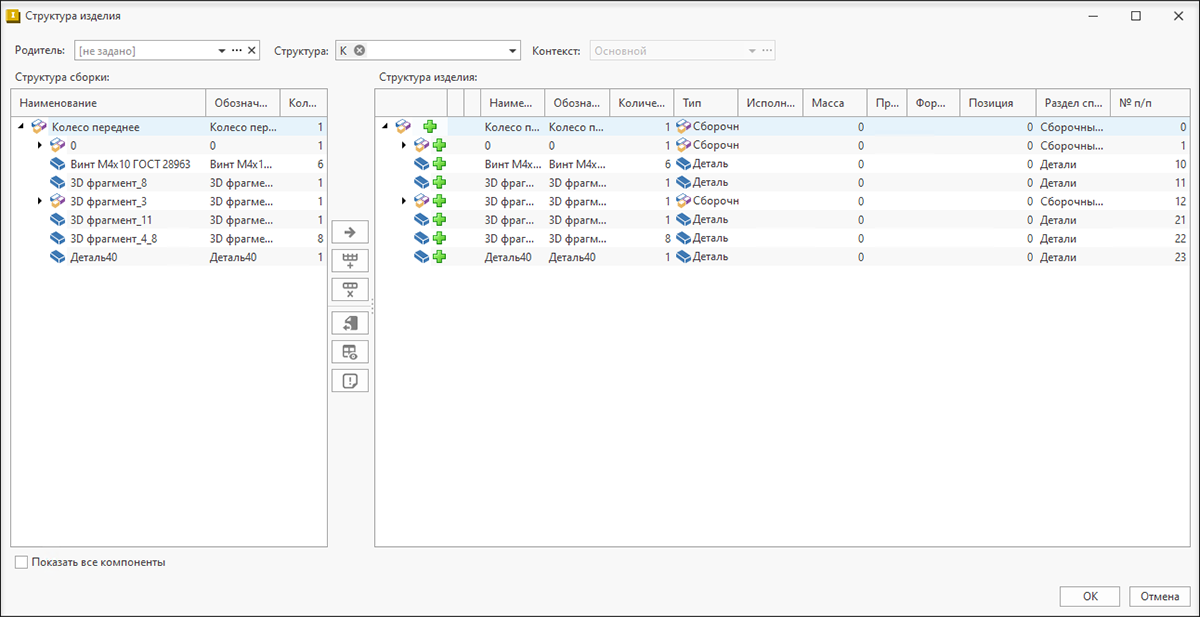Click the app icon in the title bar
The width and height of the screenshot is (1200, 617).
click(14, 16)
